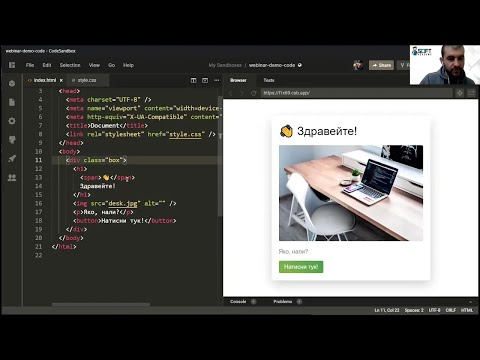Open the File menu
The width and height of the screenshot is (480, 360).
coord(30,65)
